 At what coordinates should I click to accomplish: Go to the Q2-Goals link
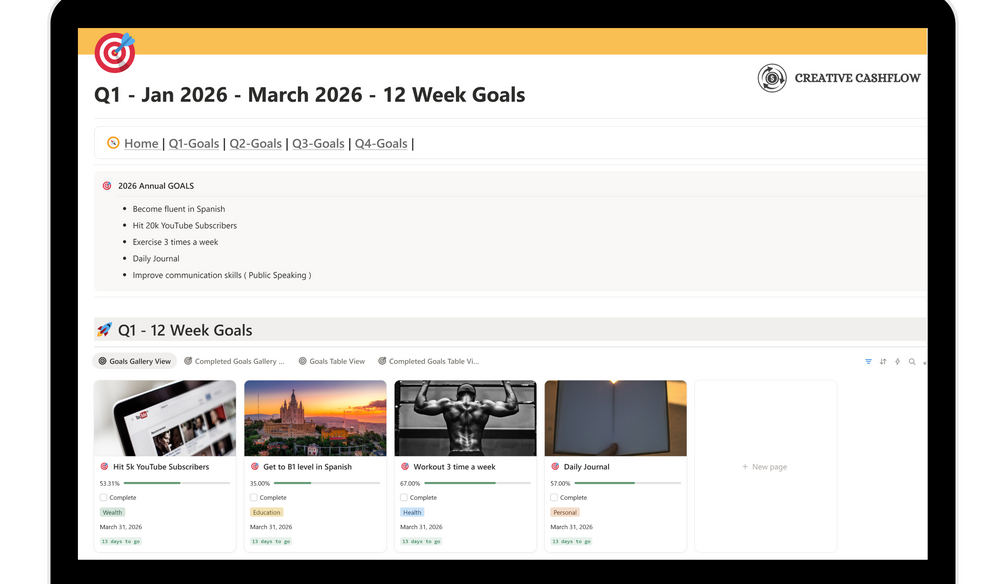pyautogui.click(x=256, y=144)
